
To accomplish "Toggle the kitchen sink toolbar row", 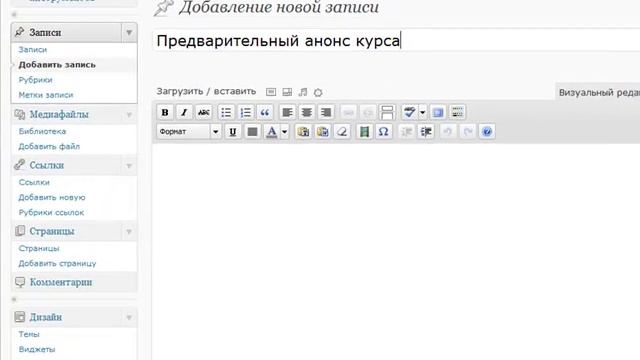I will (x=458, y=112).
